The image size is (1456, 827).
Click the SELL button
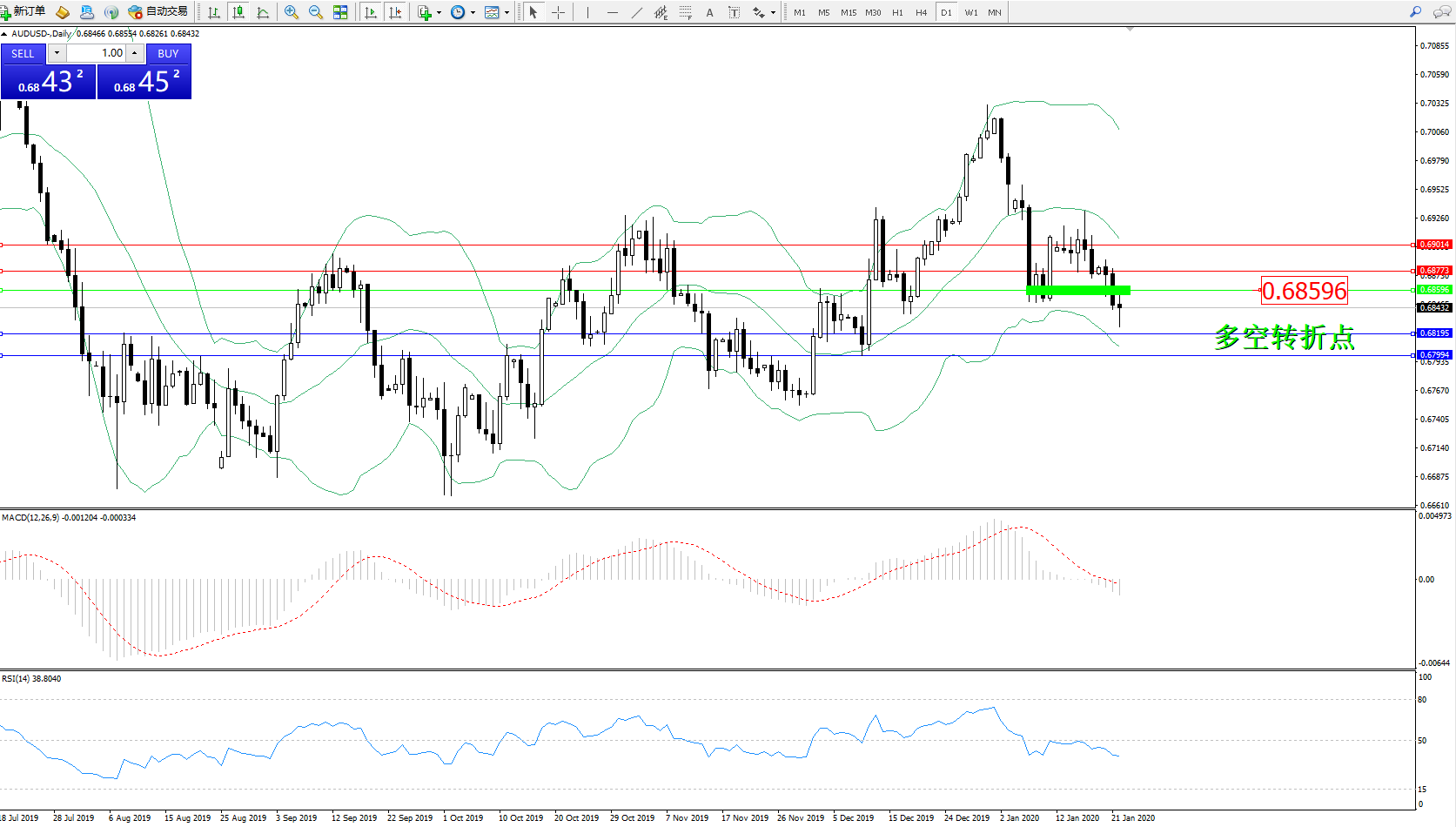(23, 53)
